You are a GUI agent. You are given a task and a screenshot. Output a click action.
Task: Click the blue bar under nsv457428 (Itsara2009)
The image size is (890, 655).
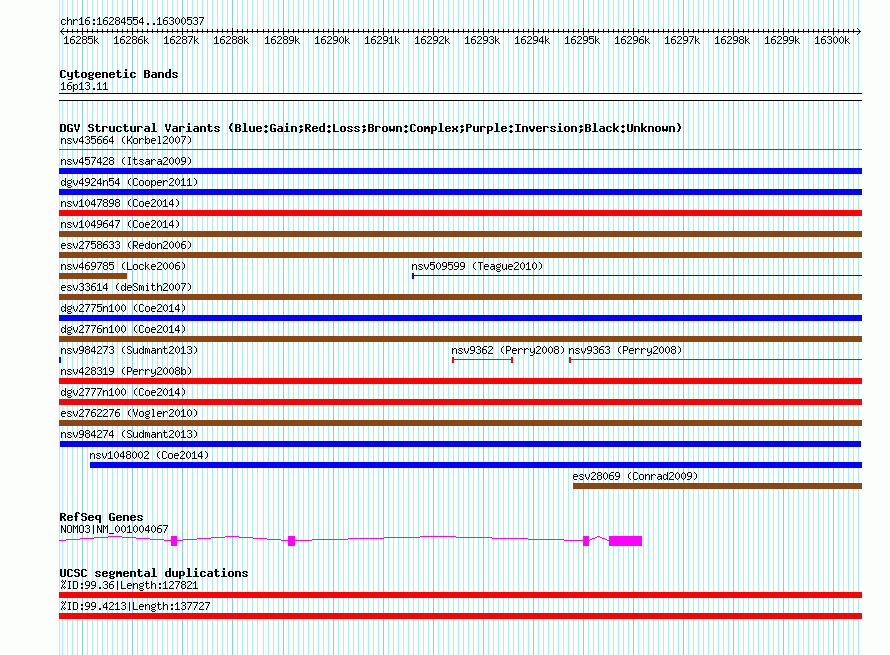(x=460, y=171)
